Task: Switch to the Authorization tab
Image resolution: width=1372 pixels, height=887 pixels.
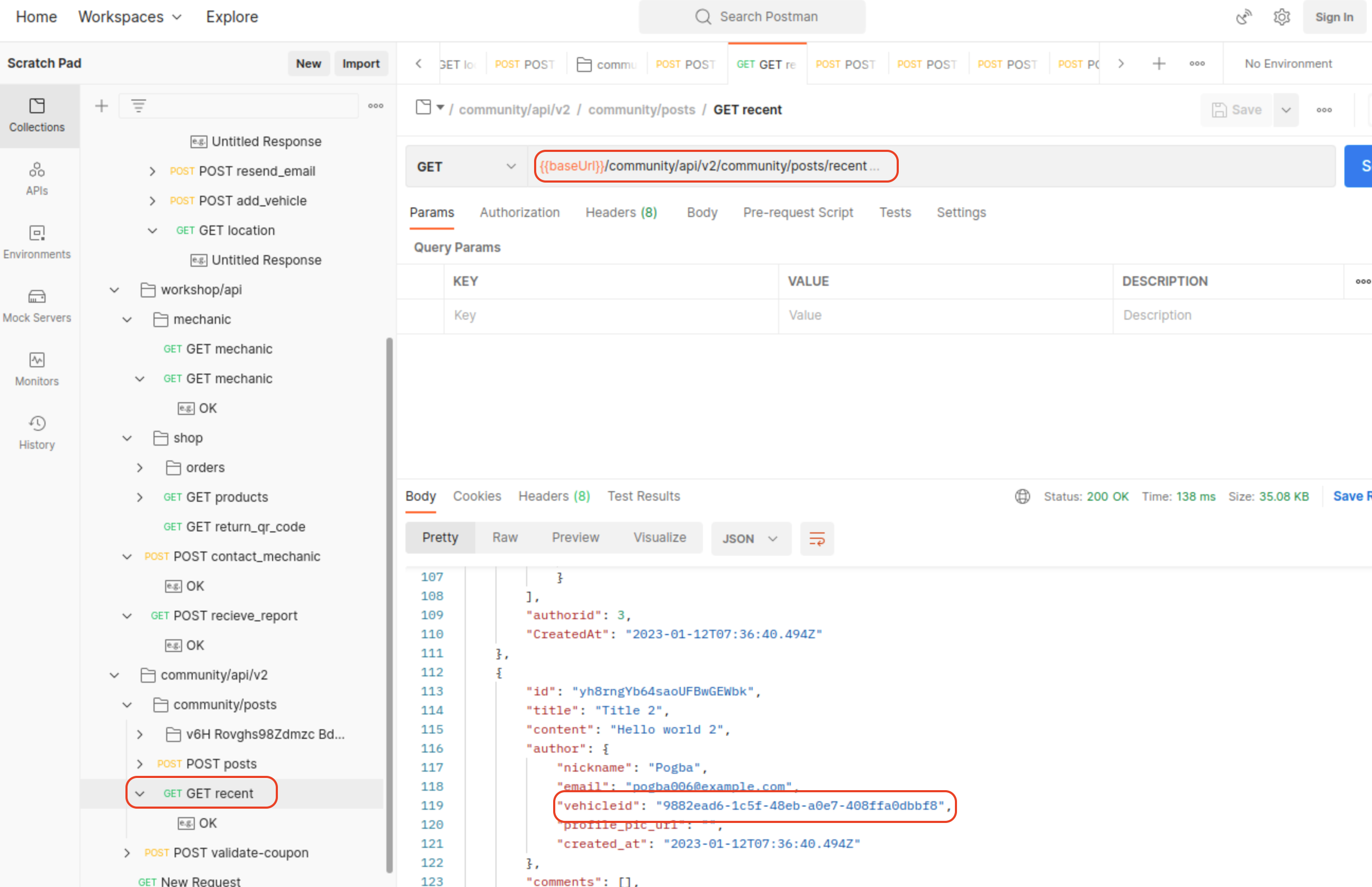Action: click(x=519, y=213)
